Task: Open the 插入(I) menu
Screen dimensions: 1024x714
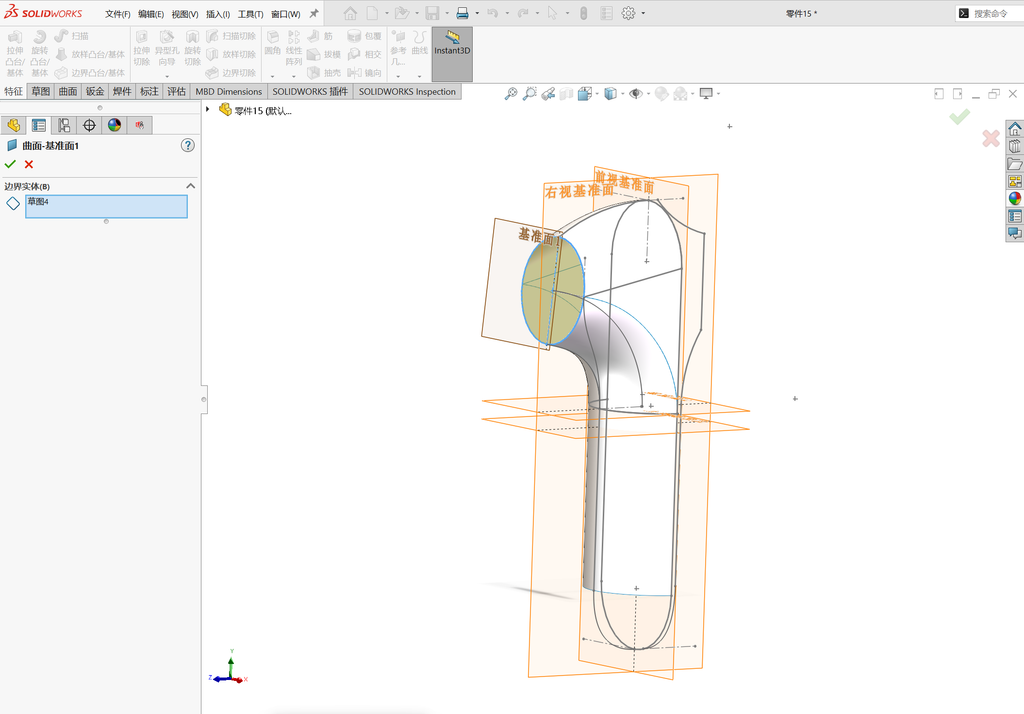Action: click(217, 14)
